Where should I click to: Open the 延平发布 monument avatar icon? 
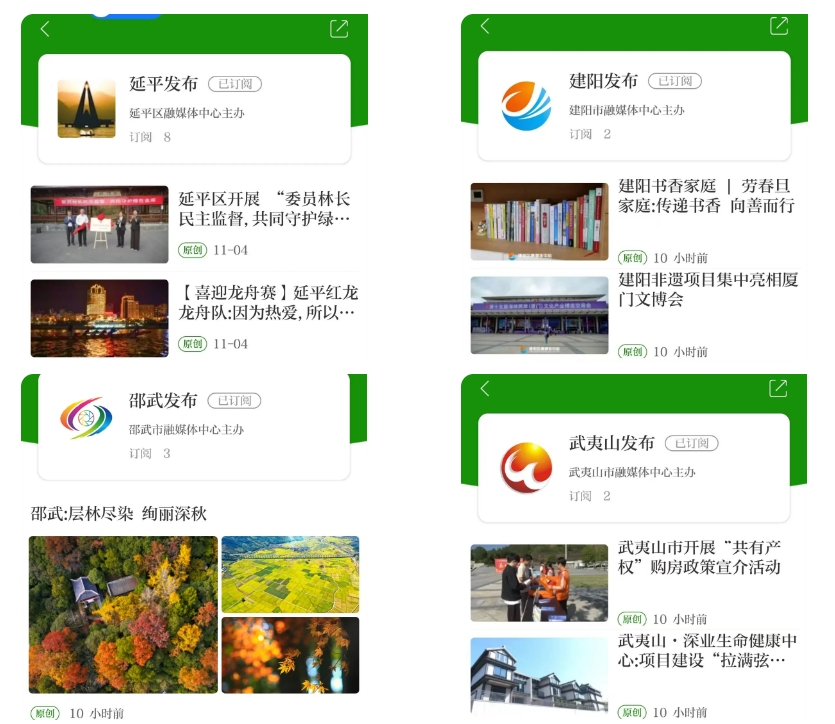point(86,109)
